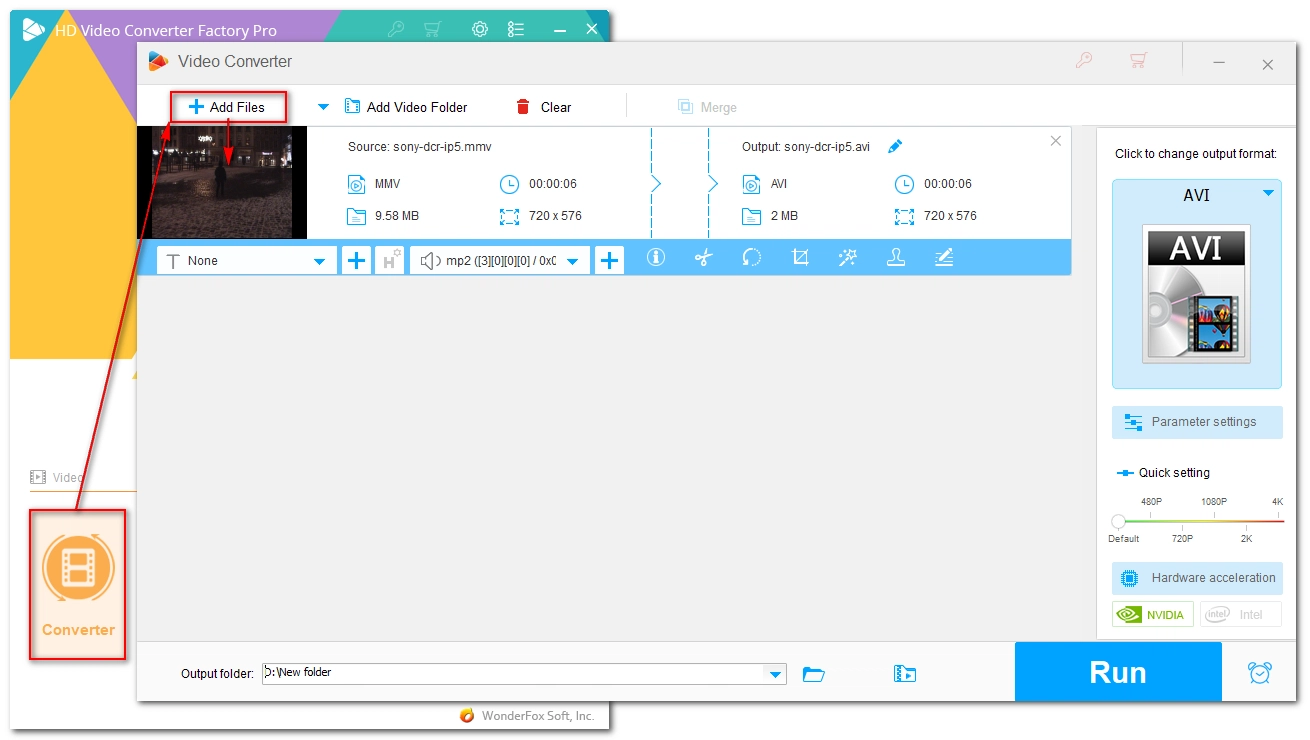Click the 1080P quick setting label
Screen dimensions: 1310x740
(x=1214, y=502)
